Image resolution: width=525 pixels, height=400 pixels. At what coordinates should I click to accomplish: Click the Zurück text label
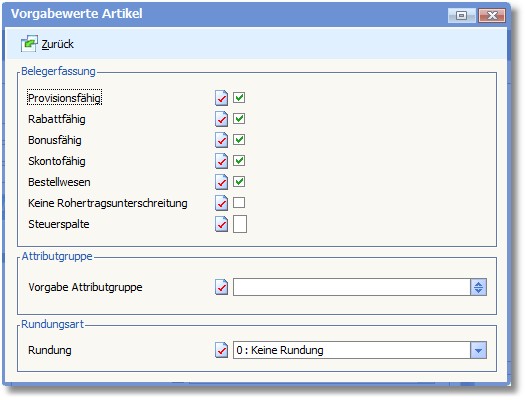tap(58, 44)
